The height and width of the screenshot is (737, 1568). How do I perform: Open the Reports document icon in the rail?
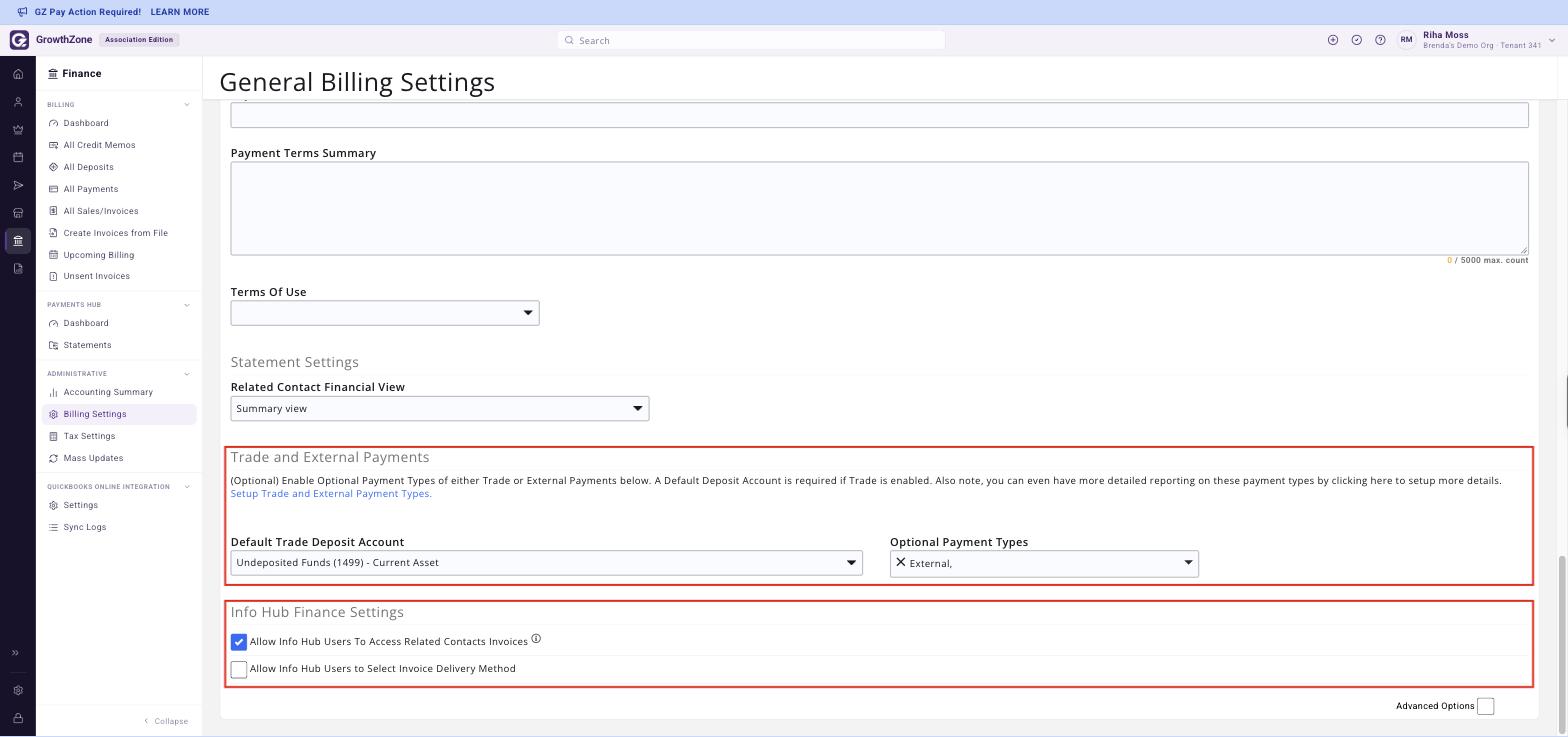pyautogui.click(x=18, y=268)
